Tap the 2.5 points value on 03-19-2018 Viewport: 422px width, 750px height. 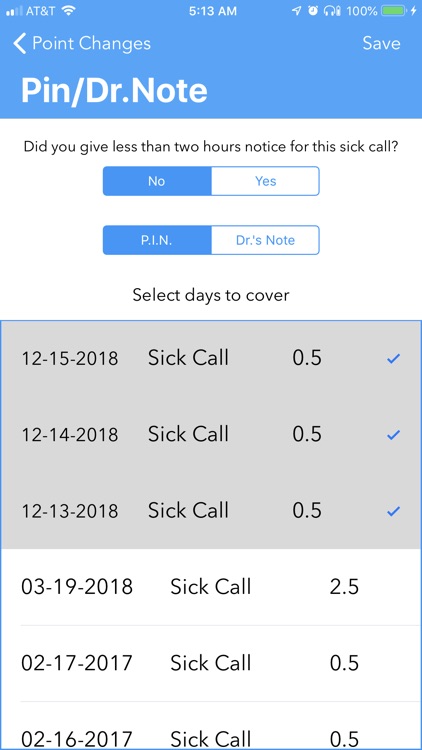[x=344, y=587]
